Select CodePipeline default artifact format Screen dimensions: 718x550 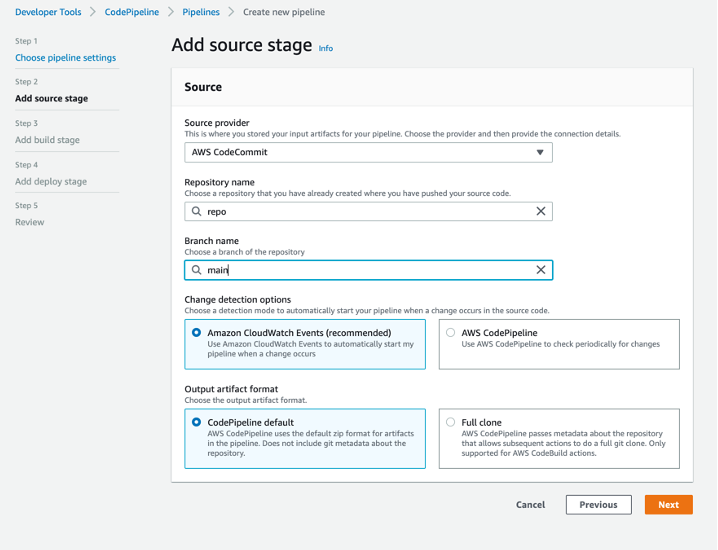point(196,422)
